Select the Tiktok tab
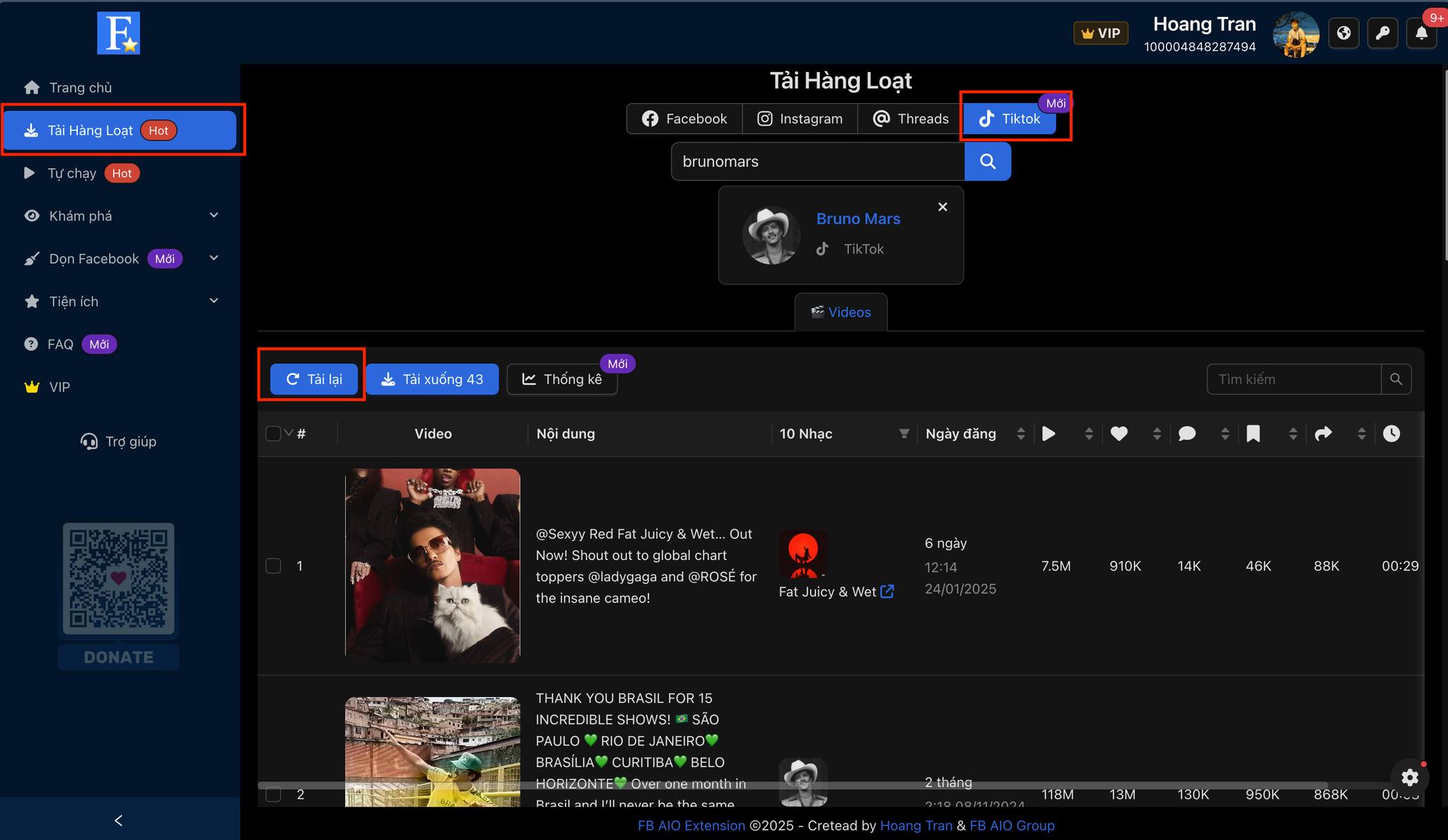The width and height of the screenshot is (1448, 840). pyautogui.click(x=1010, y=119)
